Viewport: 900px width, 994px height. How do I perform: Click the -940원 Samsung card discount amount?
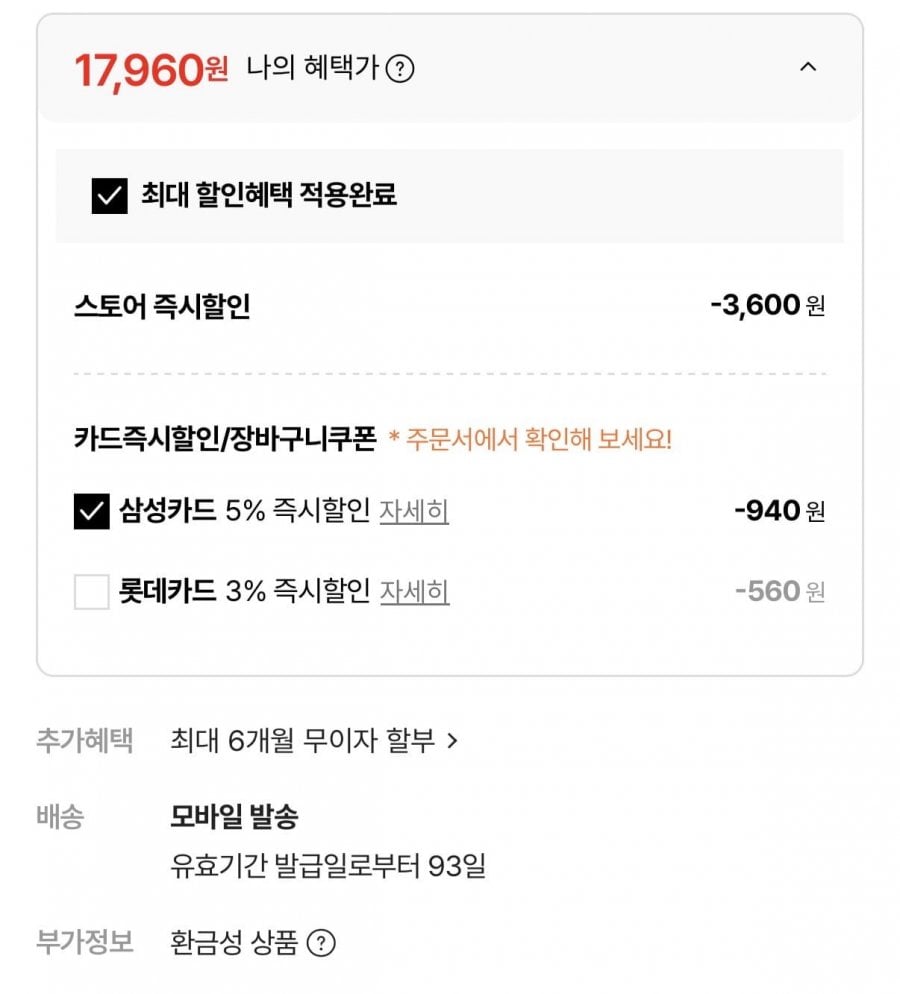tap(779, 512)
